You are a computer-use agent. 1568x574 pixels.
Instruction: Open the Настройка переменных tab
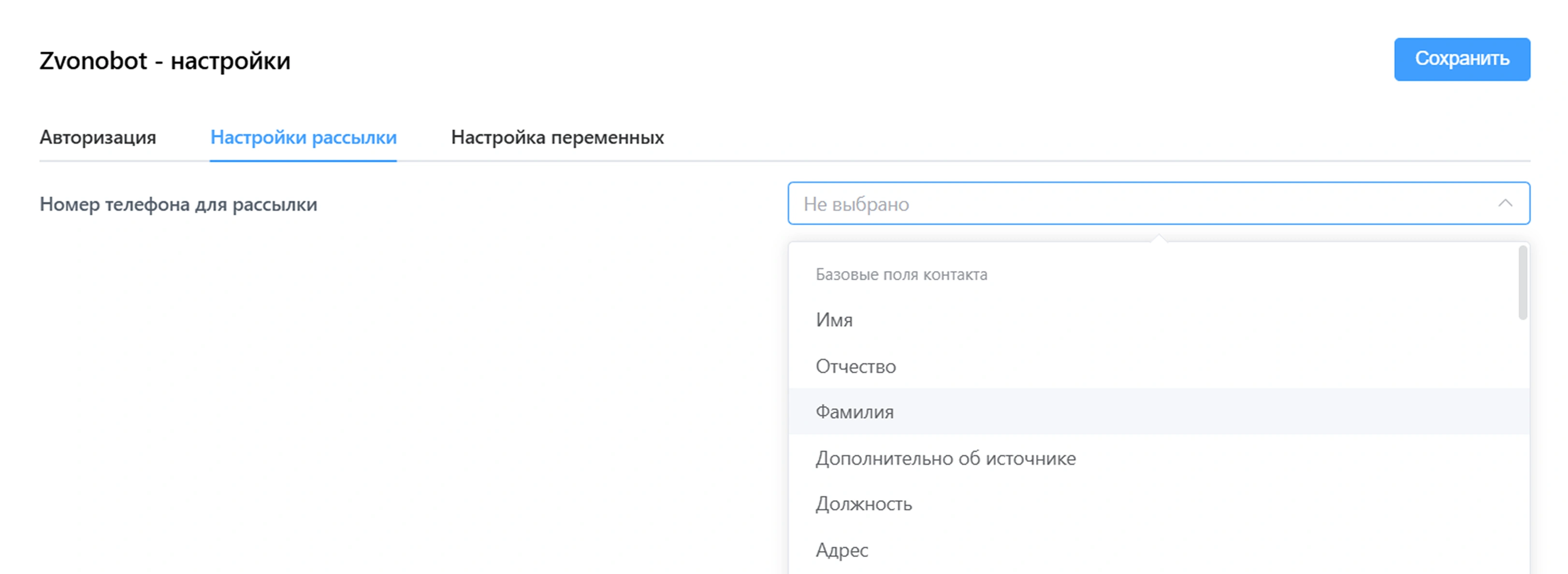(557, 138)
